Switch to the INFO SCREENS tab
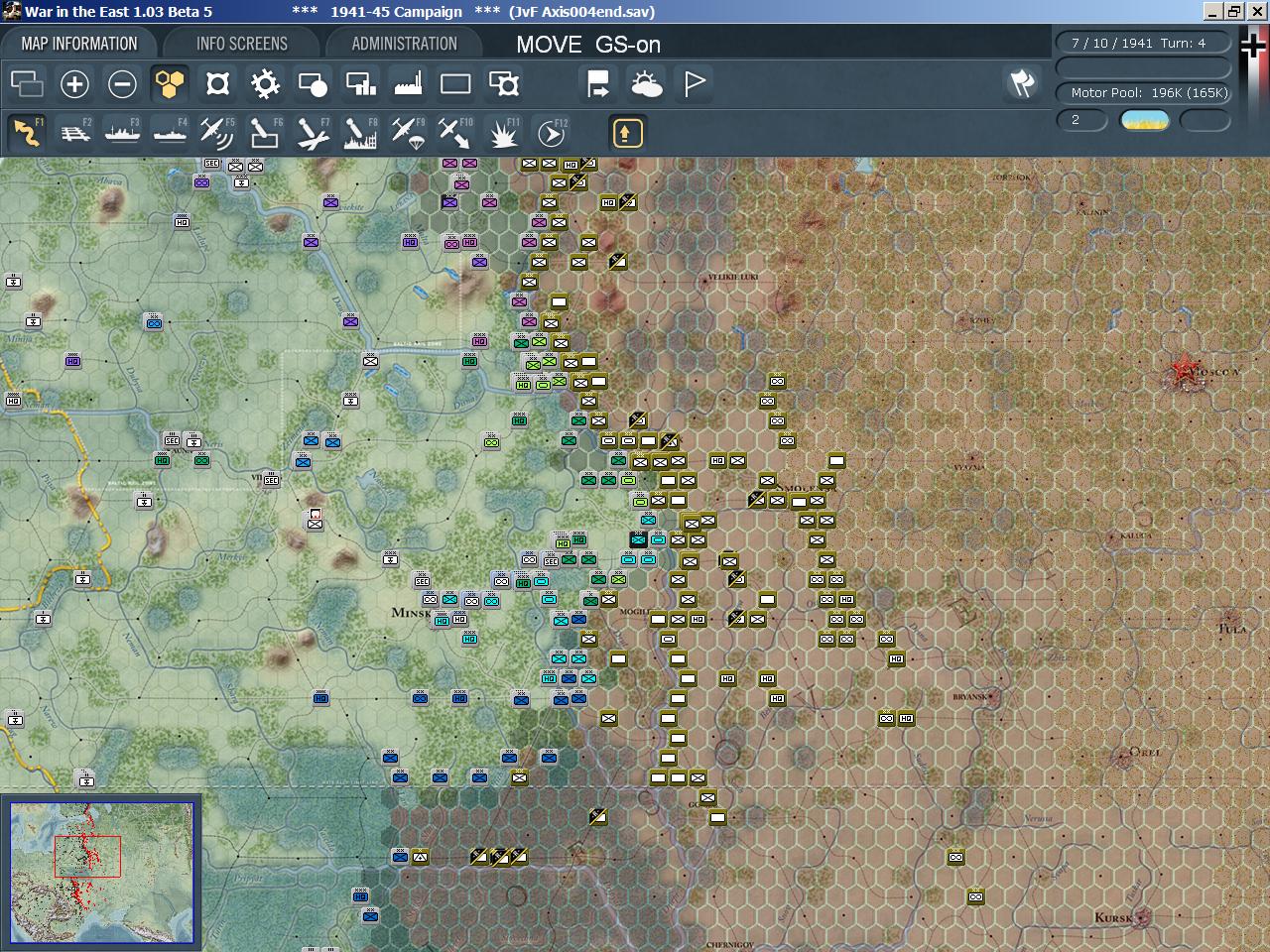The image size is (1270, 952). 241,44
